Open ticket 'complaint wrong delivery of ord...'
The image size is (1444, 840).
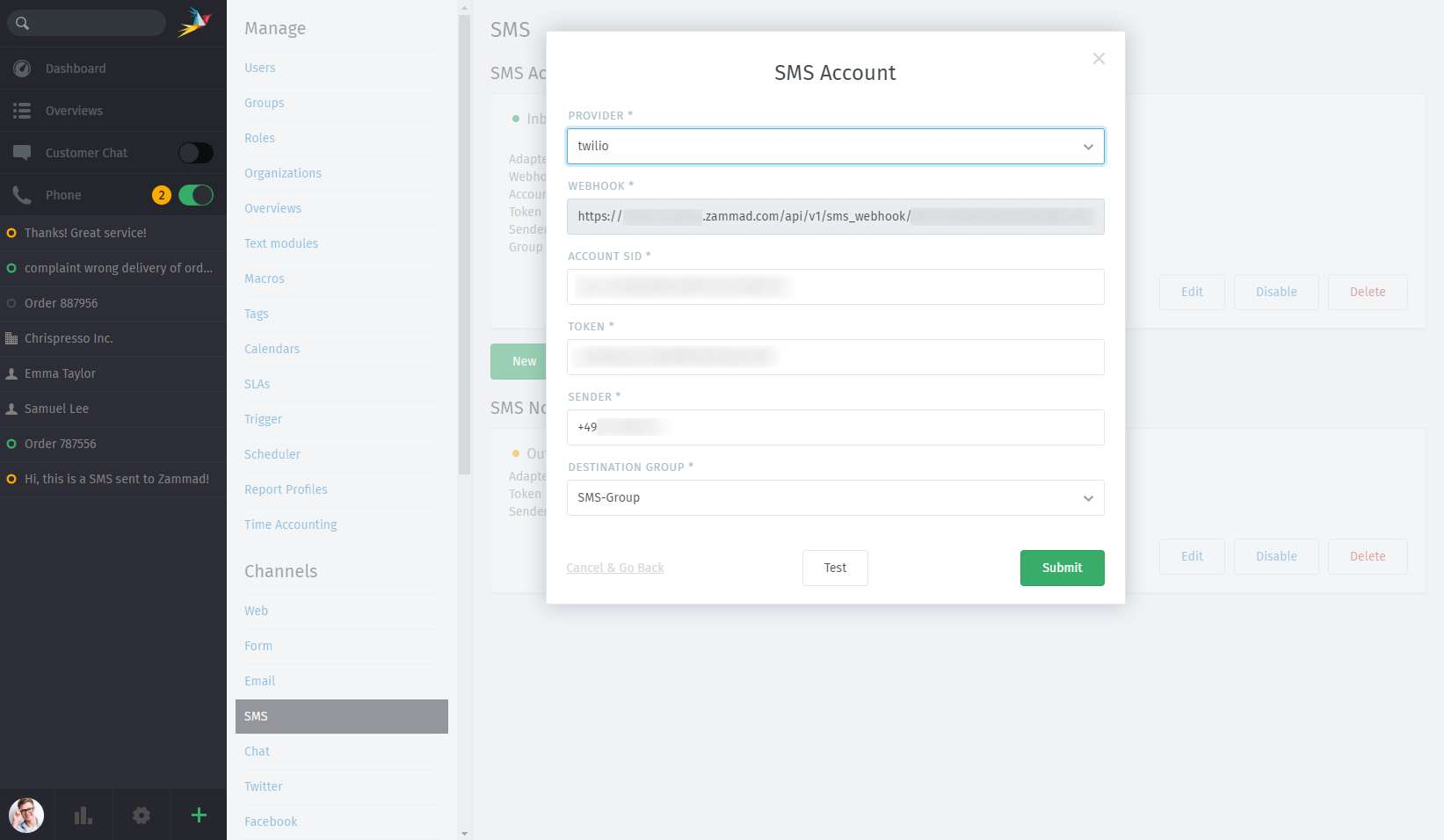tap(113, 268)
